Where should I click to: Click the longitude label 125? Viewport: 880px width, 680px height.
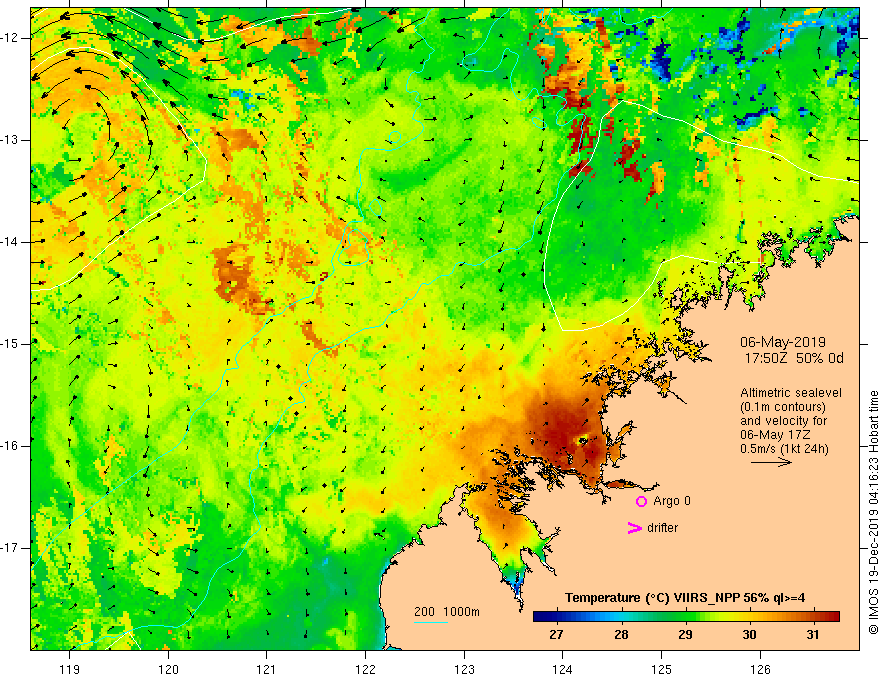(661, 669)
